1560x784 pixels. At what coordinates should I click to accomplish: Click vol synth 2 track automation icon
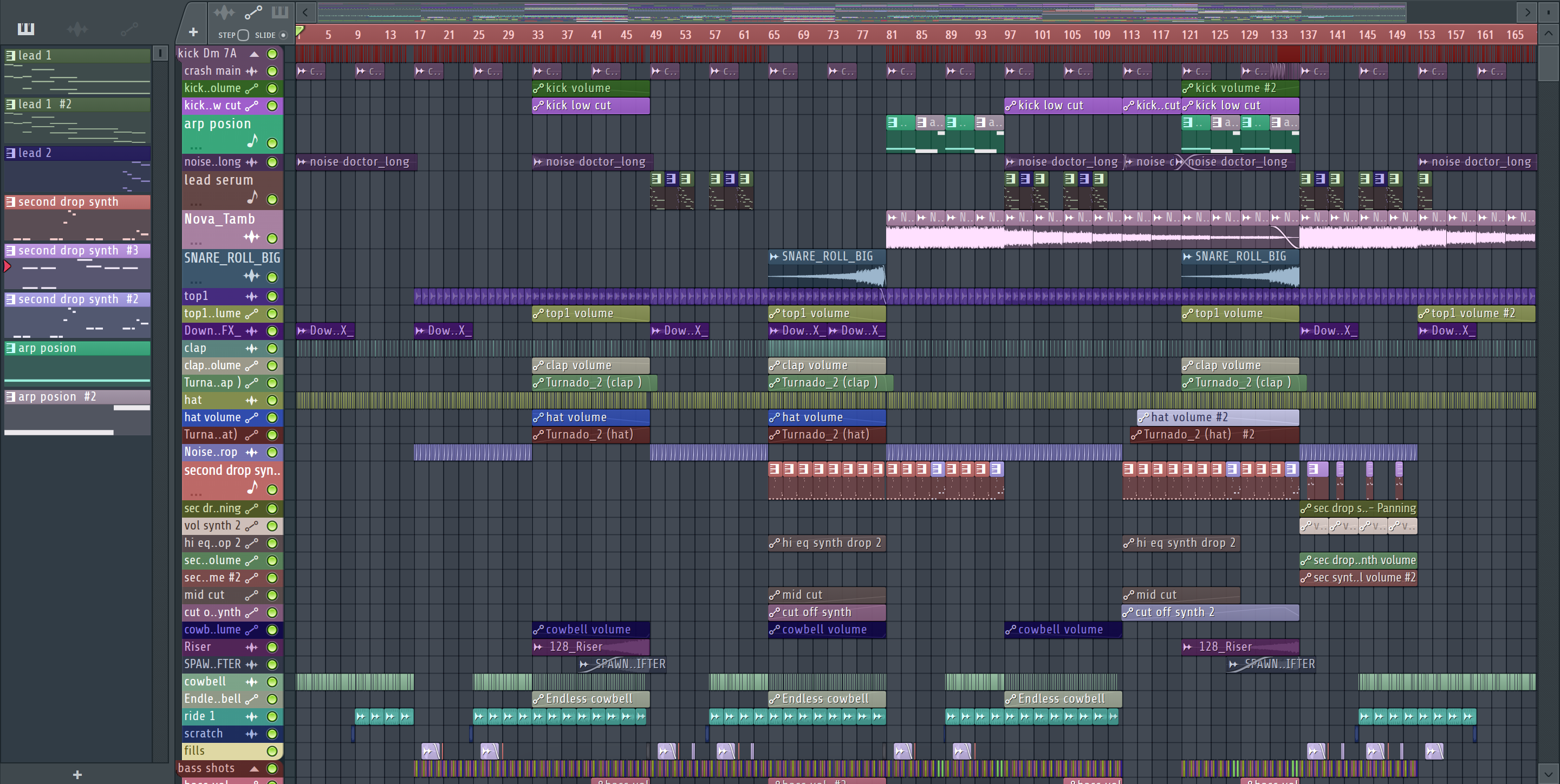(x=251, y=526)
